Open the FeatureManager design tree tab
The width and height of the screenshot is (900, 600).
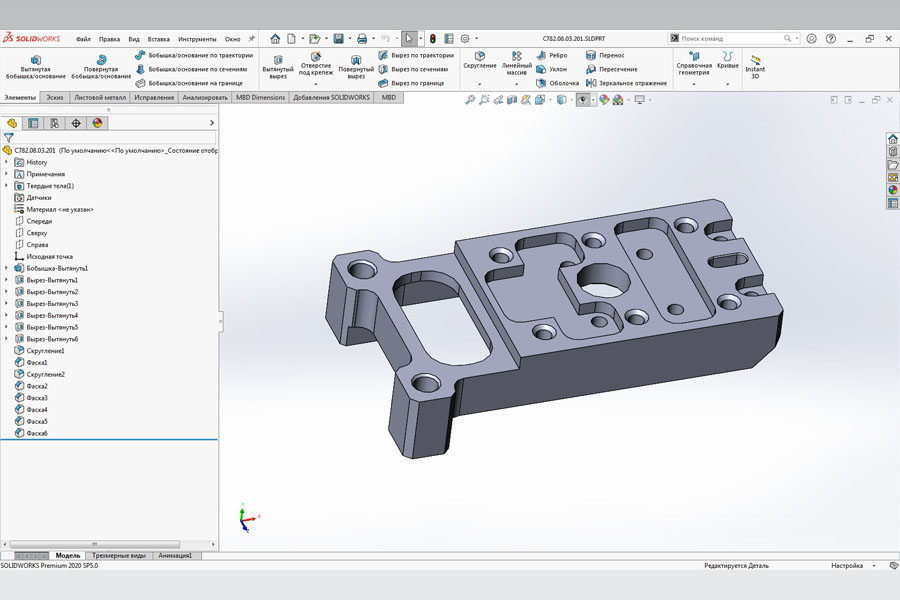(x=12, y=123)
